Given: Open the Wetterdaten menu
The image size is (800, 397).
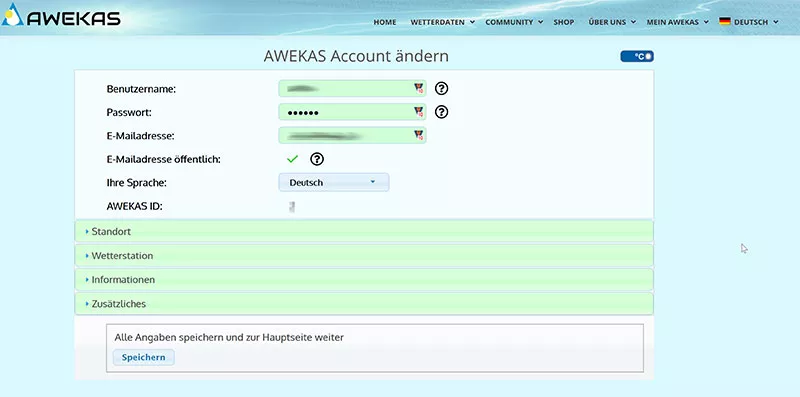Looking at the screenshot, I should pyautogui.click(x=442, y=22).
